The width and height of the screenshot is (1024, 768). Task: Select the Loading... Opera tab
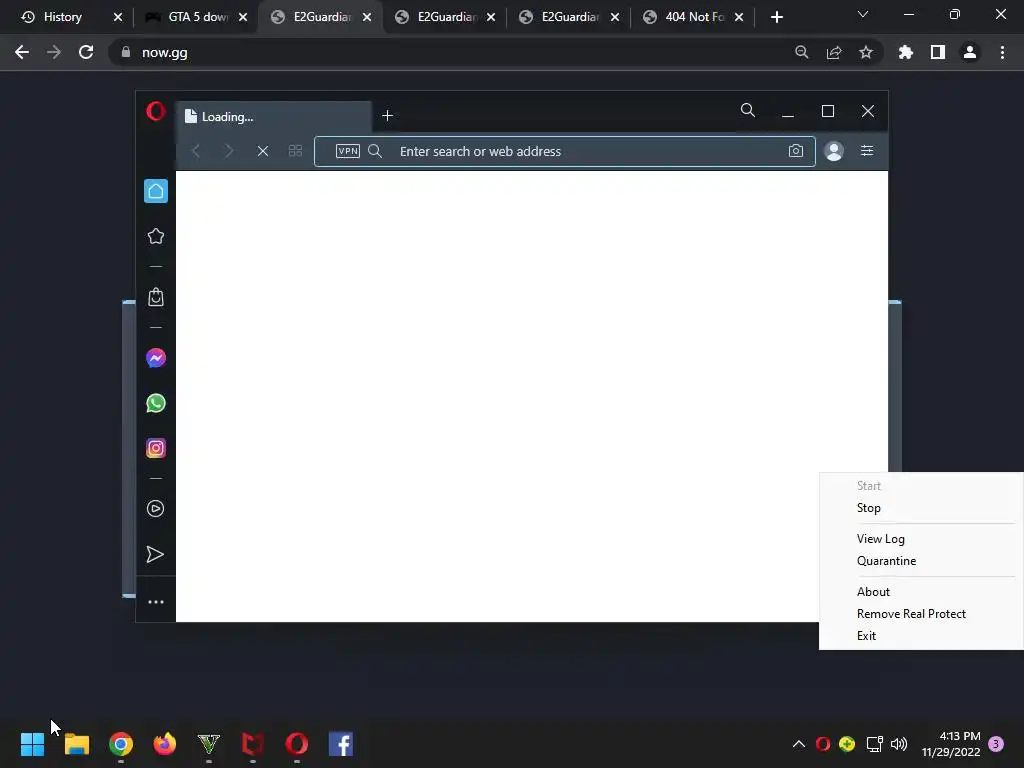(274, 116)
